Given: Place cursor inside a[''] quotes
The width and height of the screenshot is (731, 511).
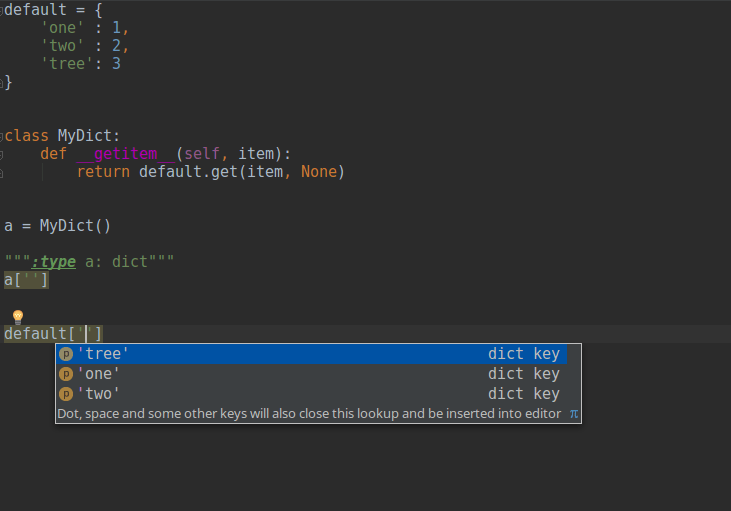Looking at the screenshot, I should point(31,280).
